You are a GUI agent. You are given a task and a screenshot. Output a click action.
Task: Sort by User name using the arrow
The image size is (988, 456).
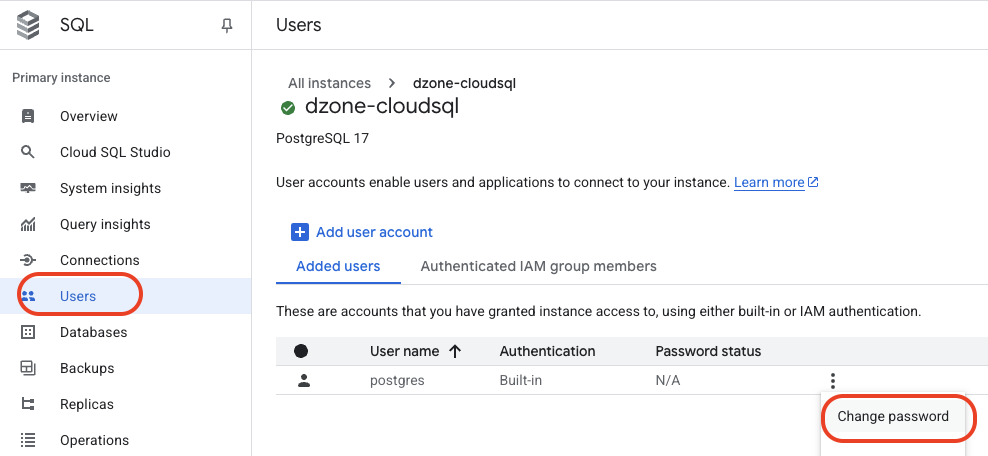tap(455, 351)
